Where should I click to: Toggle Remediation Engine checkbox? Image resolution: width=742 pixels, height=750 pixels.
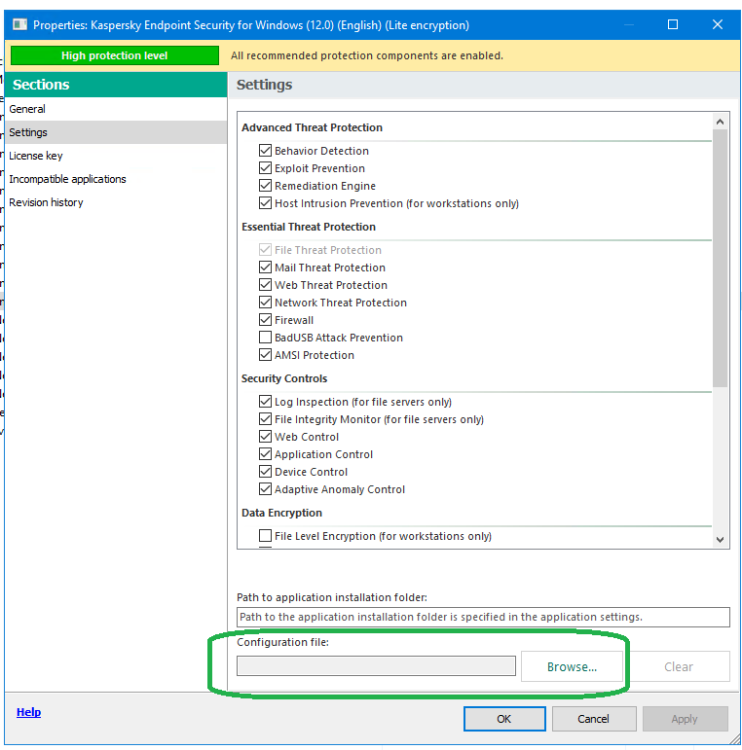265,186
